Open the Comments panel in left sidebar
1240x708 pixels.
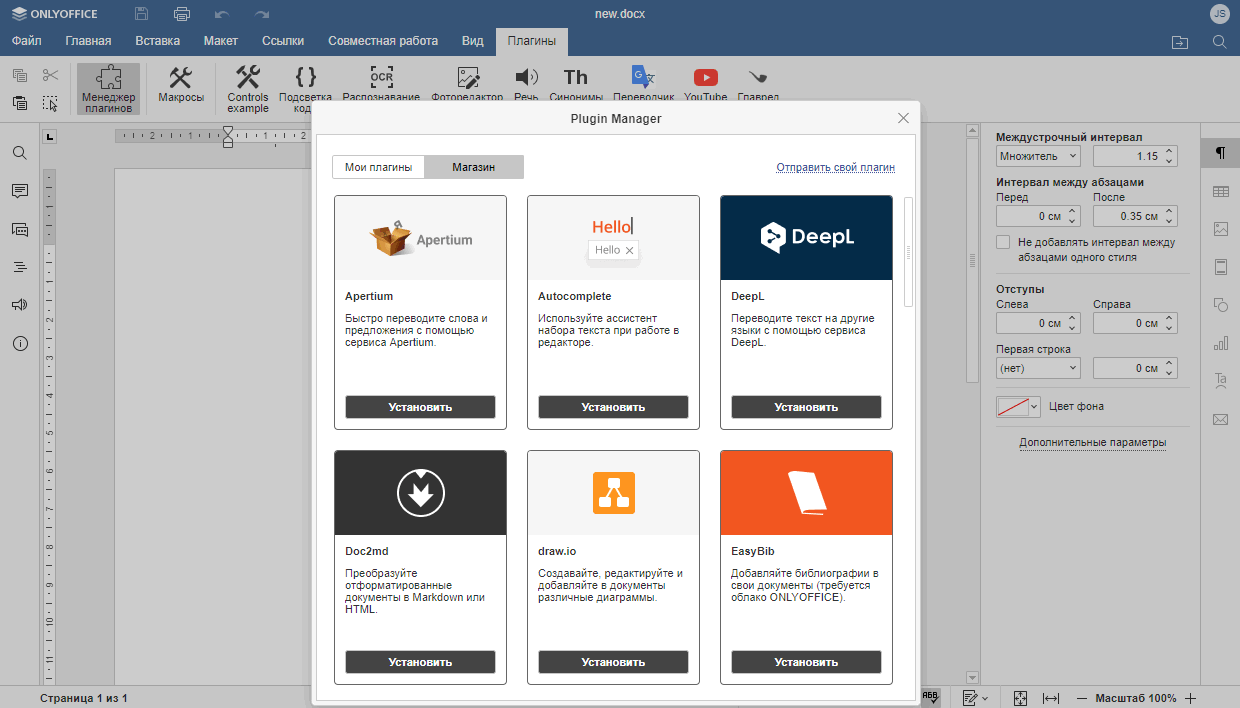point(20,191)
